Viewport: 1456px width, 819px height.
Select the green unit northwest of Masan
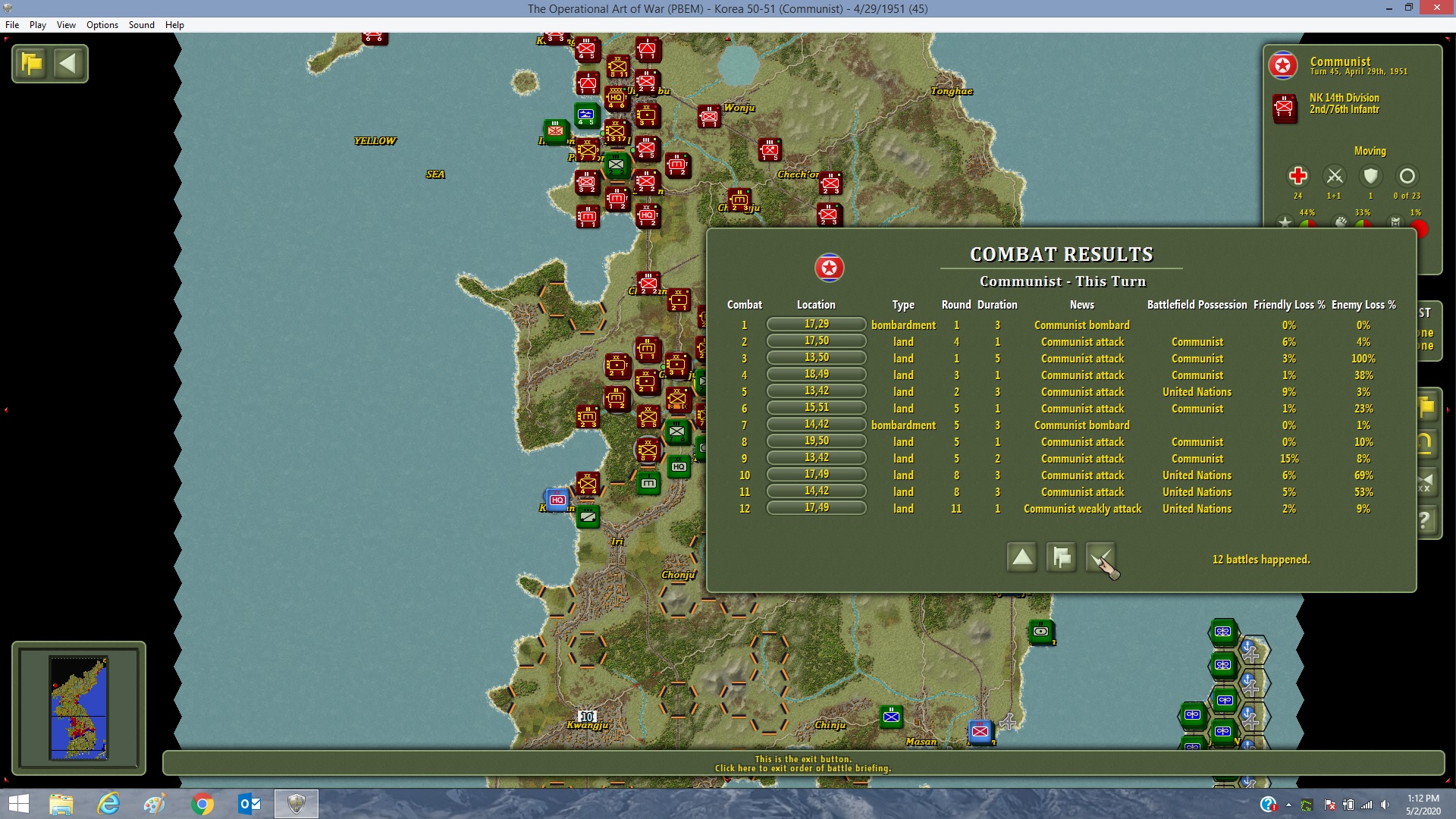point(891,717)
